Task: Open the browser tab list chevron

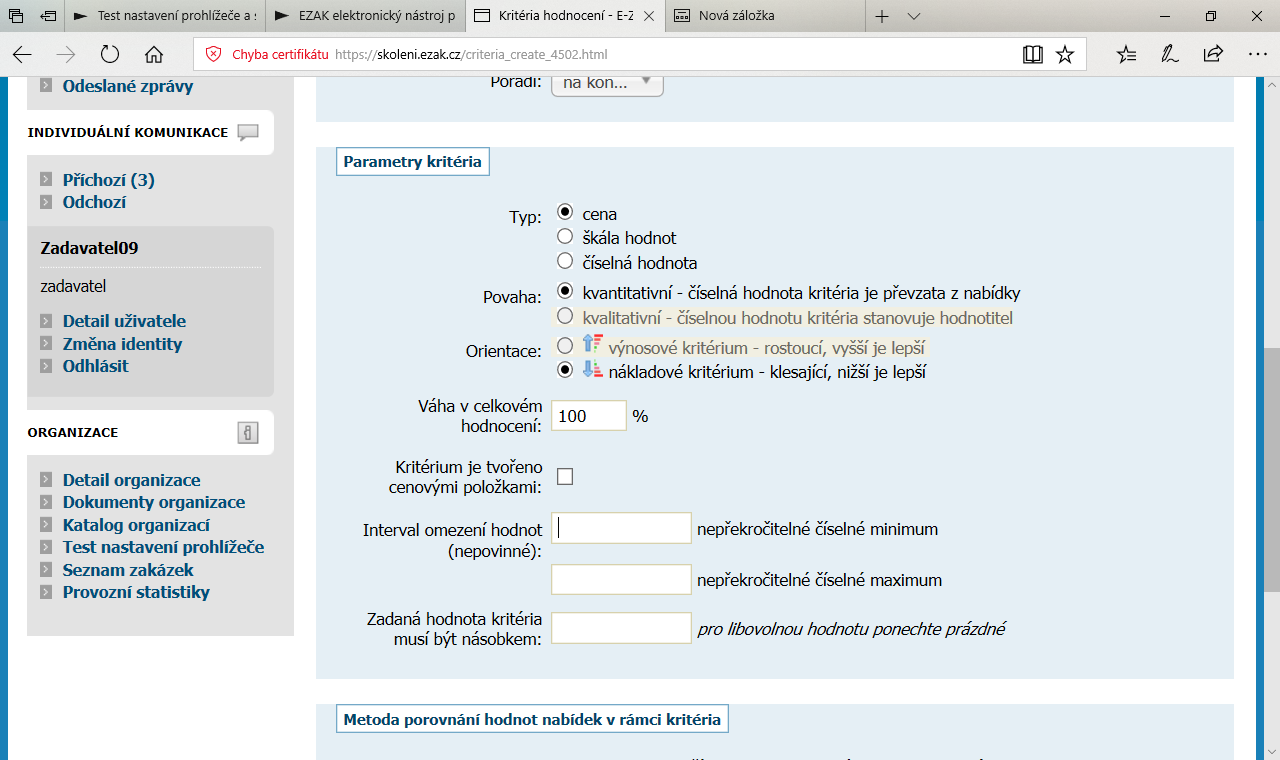Action: tap(914, 16)
